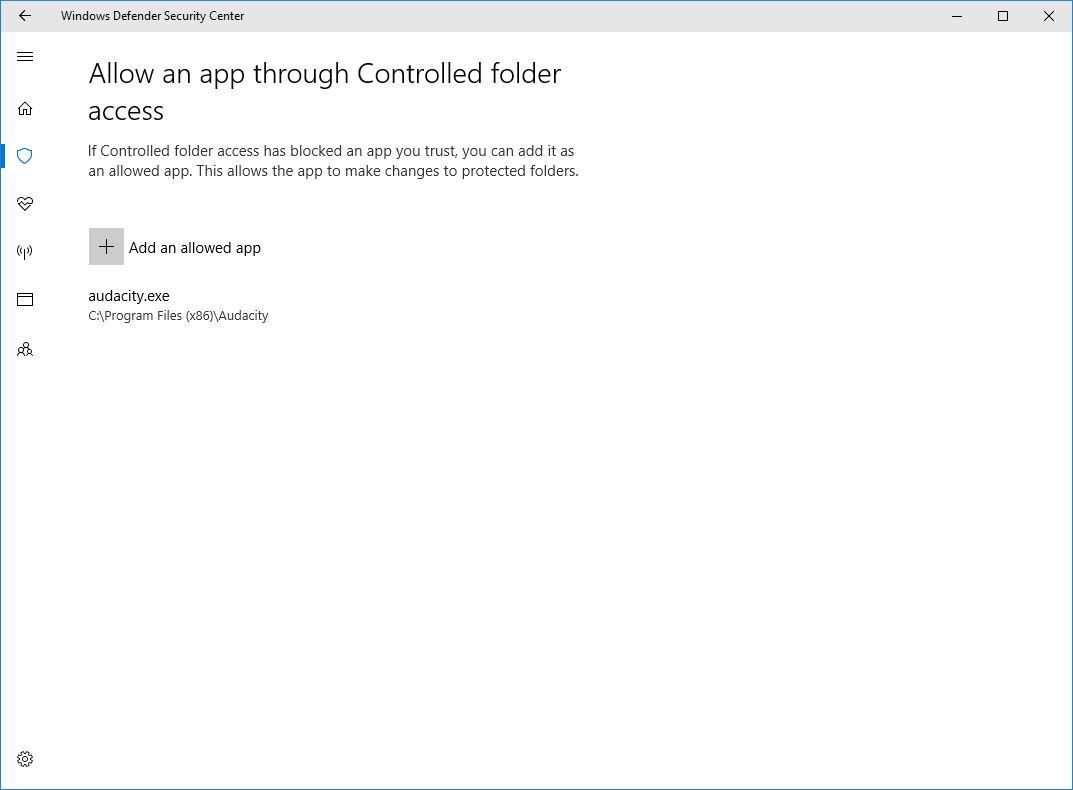Screen dimensions: 1073x790
Task: Click the 'Add an allowed app' label
Action: pyautogui.click(x=195, y=248)
